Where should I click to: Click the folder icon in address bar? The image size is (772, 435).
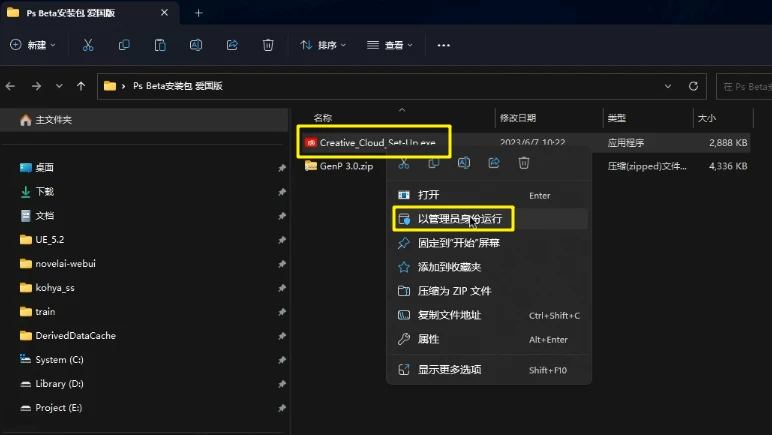point(110,86)
